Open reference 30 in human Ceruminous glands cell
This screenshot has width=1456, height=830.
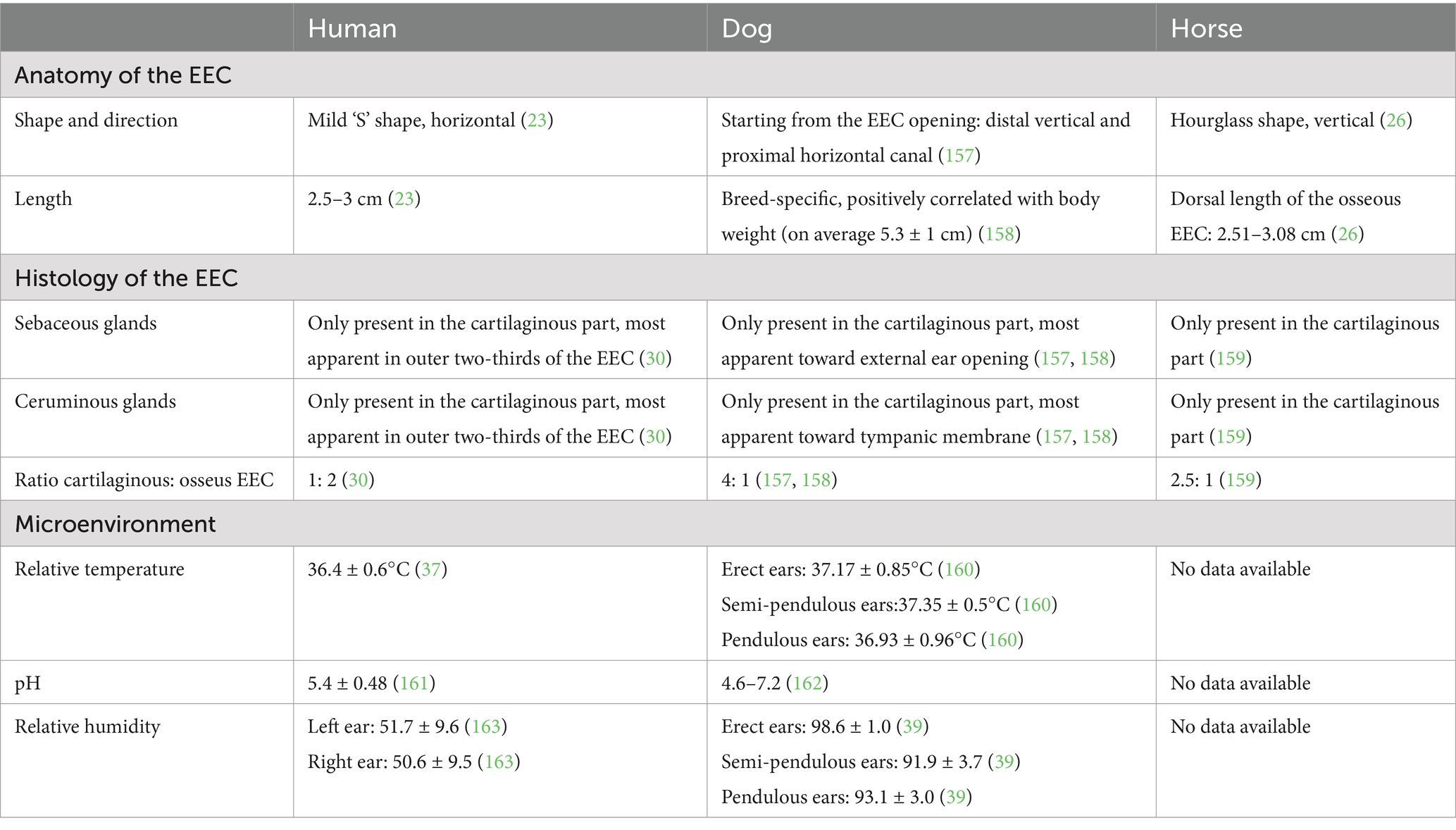[655, 437]
